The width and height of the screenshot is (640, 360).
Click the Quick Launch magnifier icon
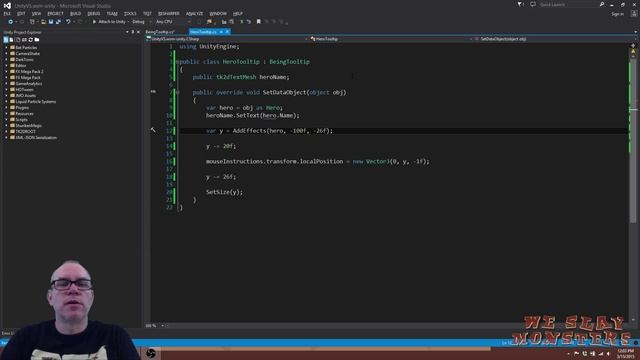pyautogui.click(x=602, y=4)
